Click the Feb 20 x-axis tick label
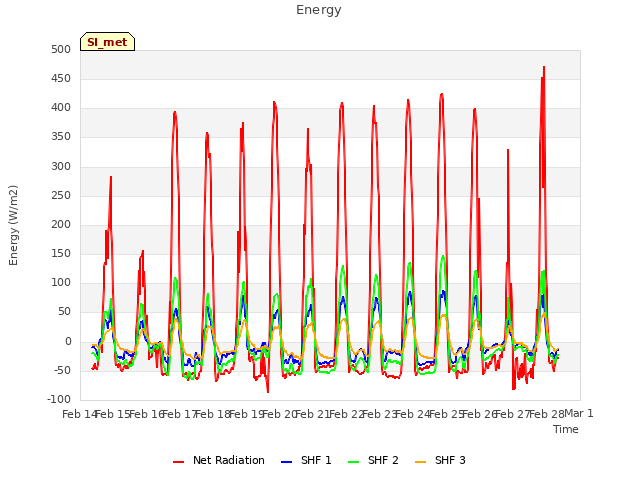Image resolution: width=640 pixels, height=480 pixels. click(x=280, y=414)
